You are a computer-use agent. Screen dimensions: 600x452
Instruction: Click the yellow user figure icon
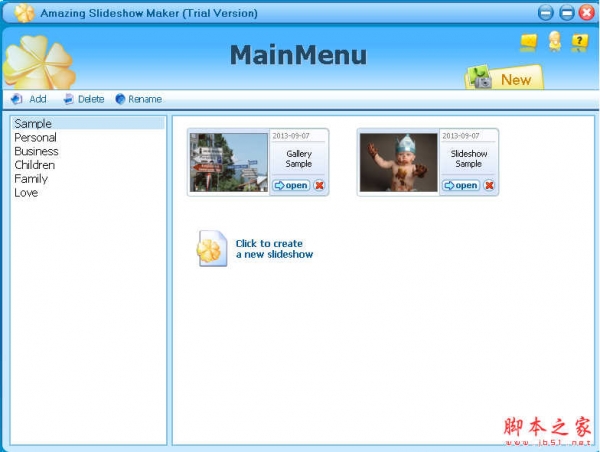pos(554,41)
